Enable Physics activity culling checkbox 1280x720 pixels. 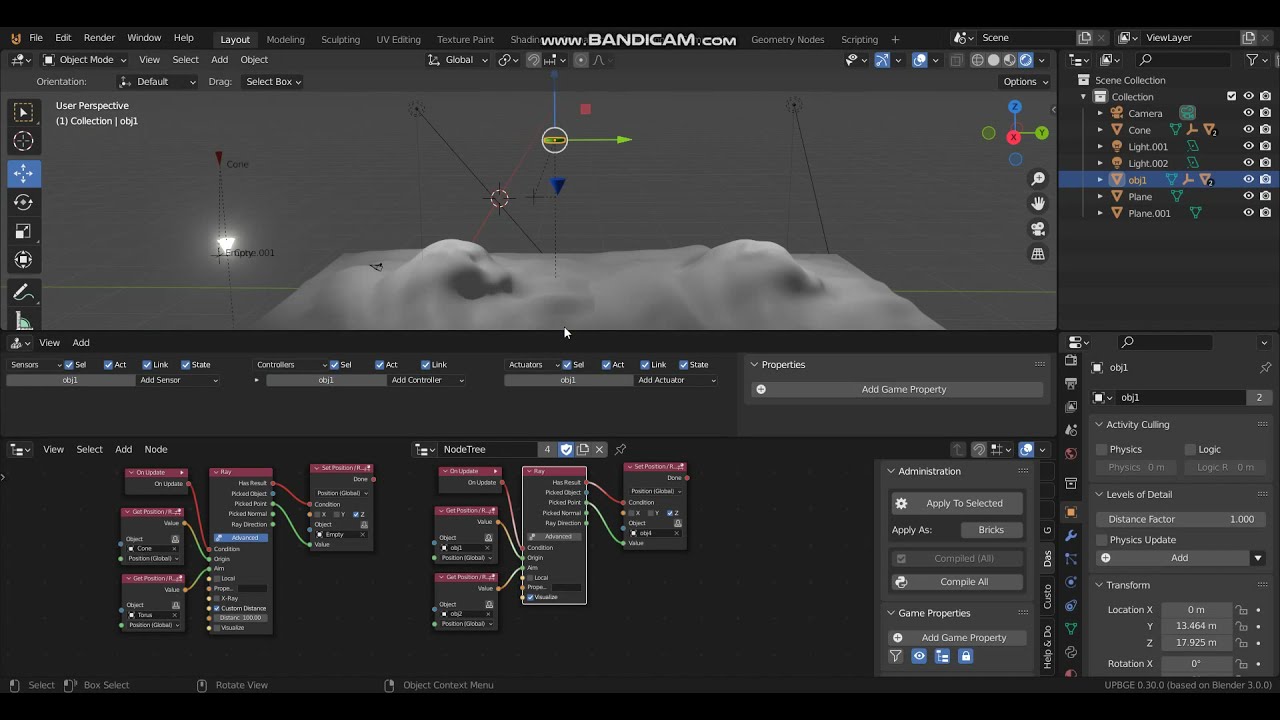point(1102,450)
